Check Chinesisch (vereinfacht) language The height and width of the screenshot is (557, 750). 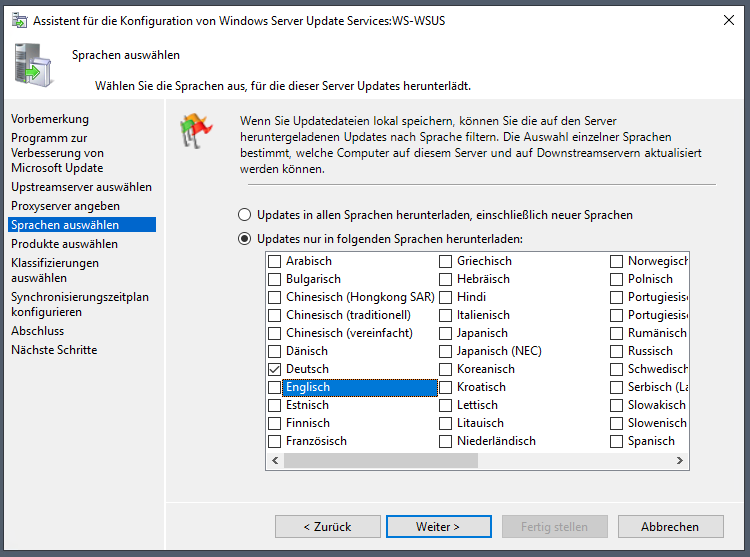[x=275, y=333]
